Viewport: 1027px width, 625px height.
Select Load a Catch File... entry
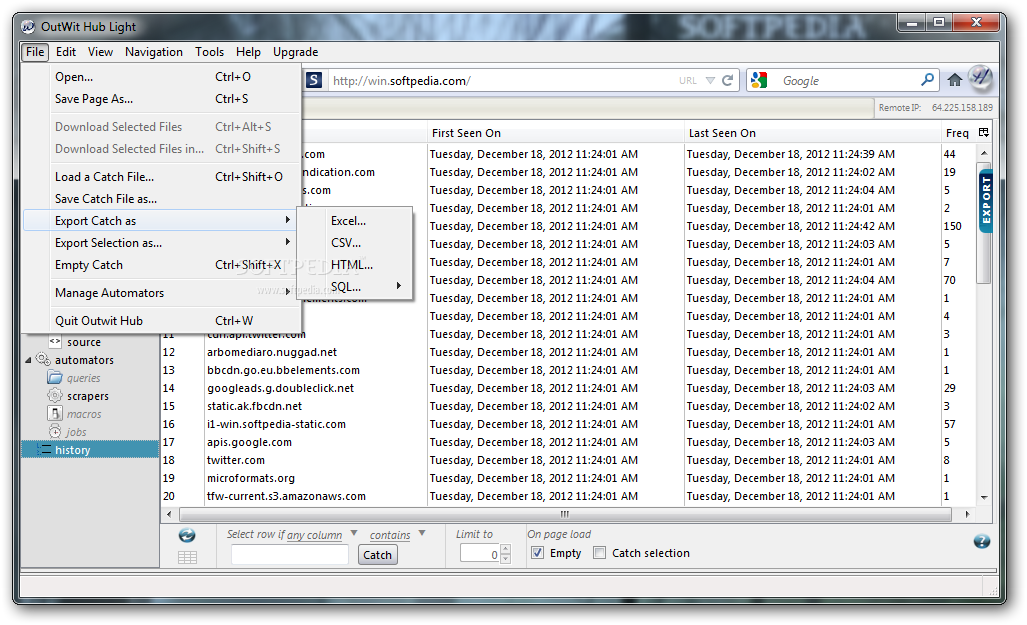click(x=161, y=177)
